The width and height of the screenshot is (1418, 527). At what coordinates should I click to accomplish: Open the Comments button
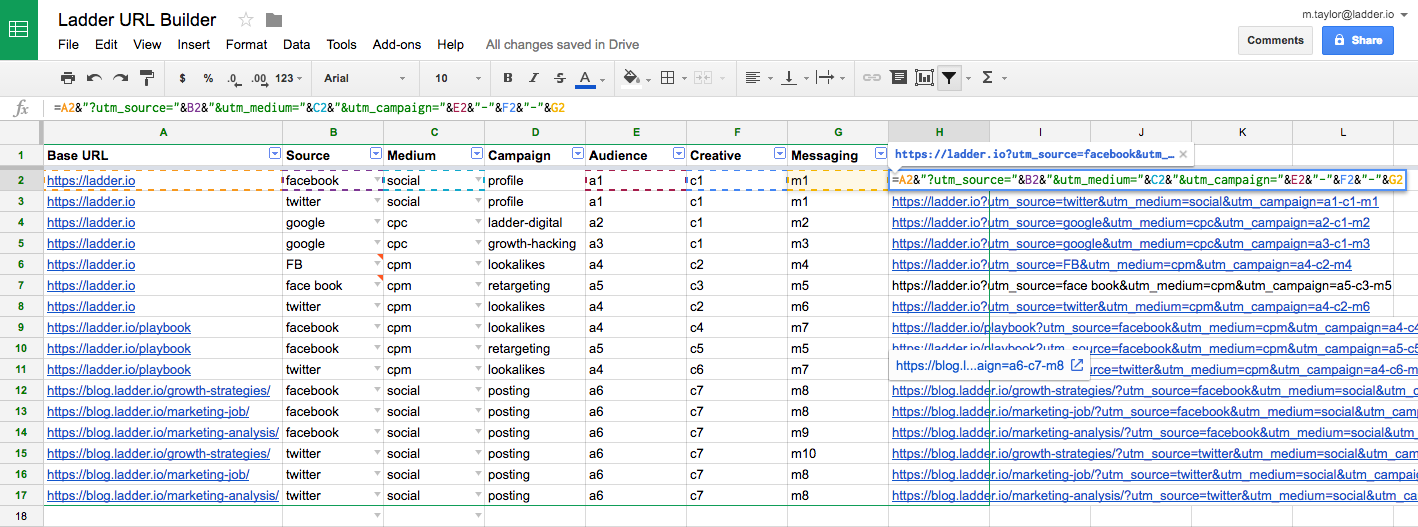pos(1275,40)
